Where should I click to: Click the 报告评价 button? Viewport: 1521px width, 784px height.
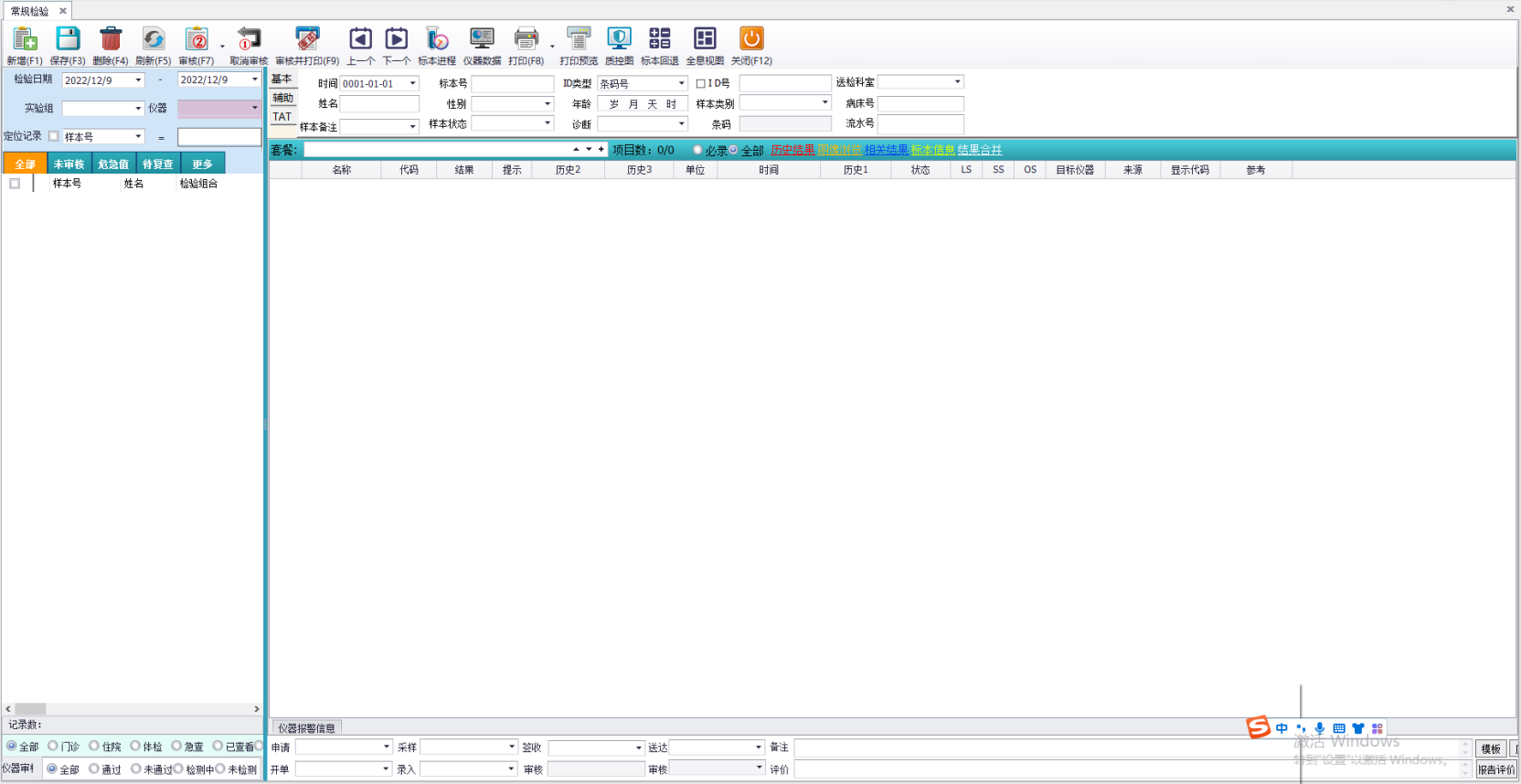click(1496, 769)
